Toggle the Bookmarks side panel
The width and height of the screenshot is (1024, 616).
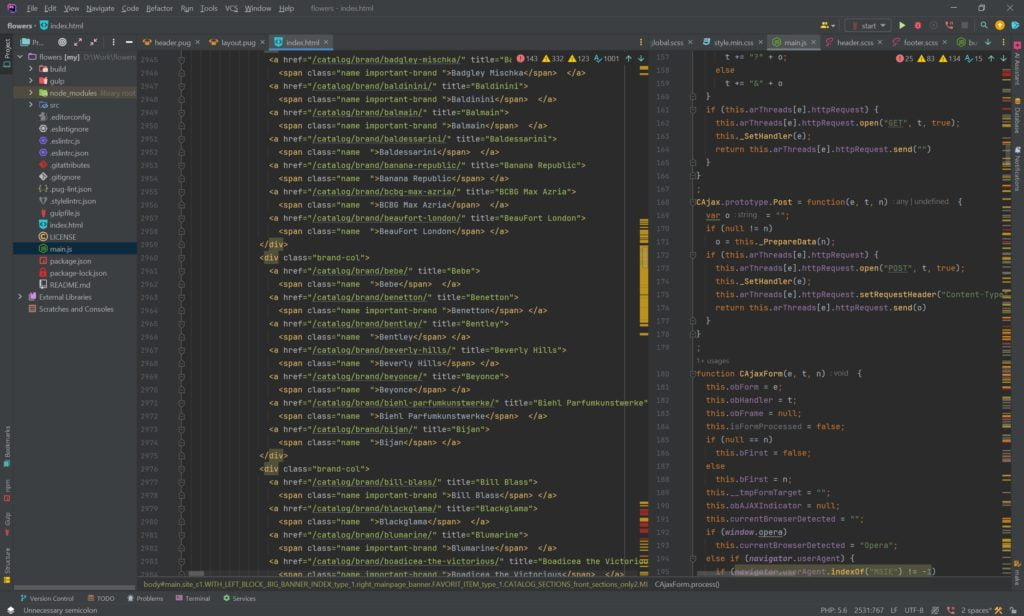click(6, 444)
